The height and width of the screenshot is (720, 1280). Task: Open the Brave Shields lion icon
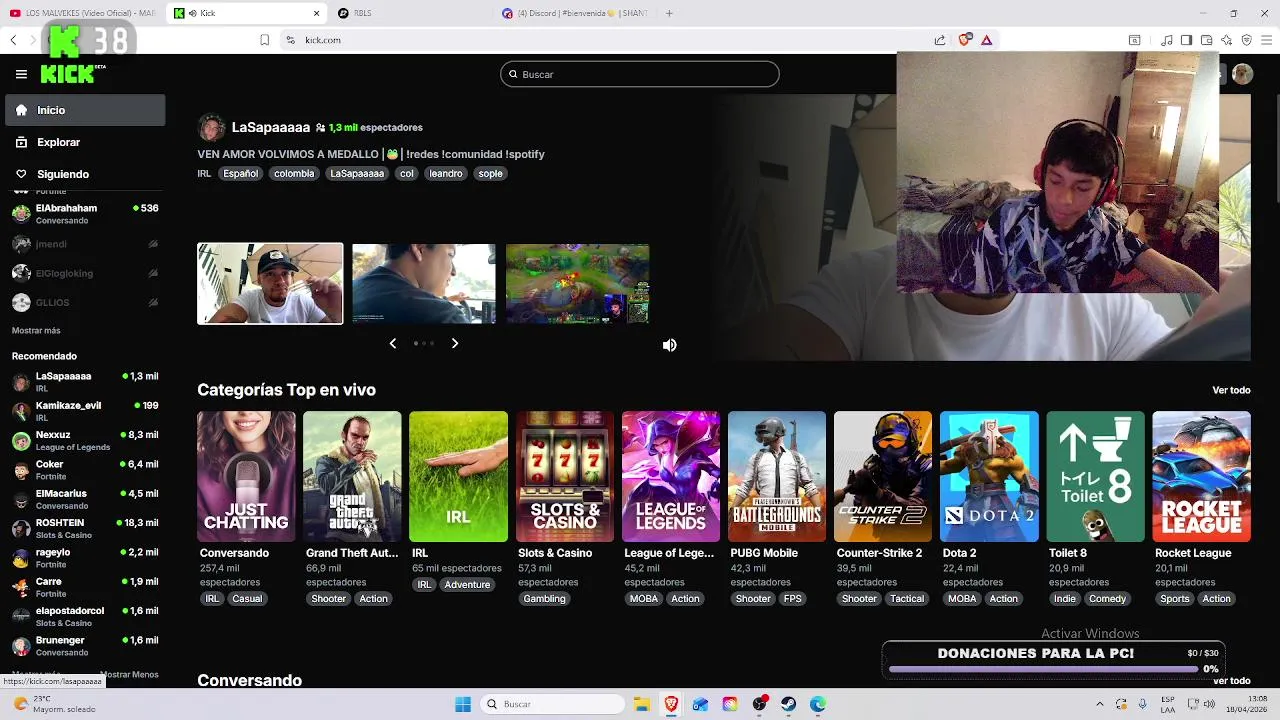(965, 40)
